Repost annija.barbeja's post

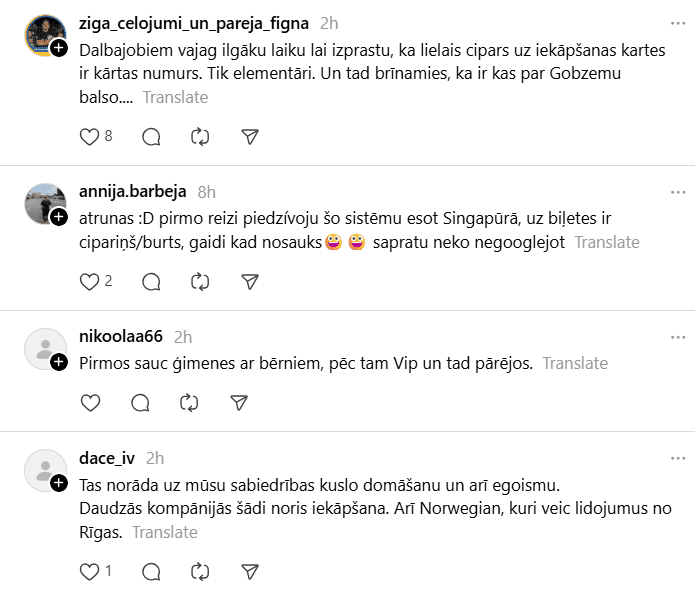200,281
